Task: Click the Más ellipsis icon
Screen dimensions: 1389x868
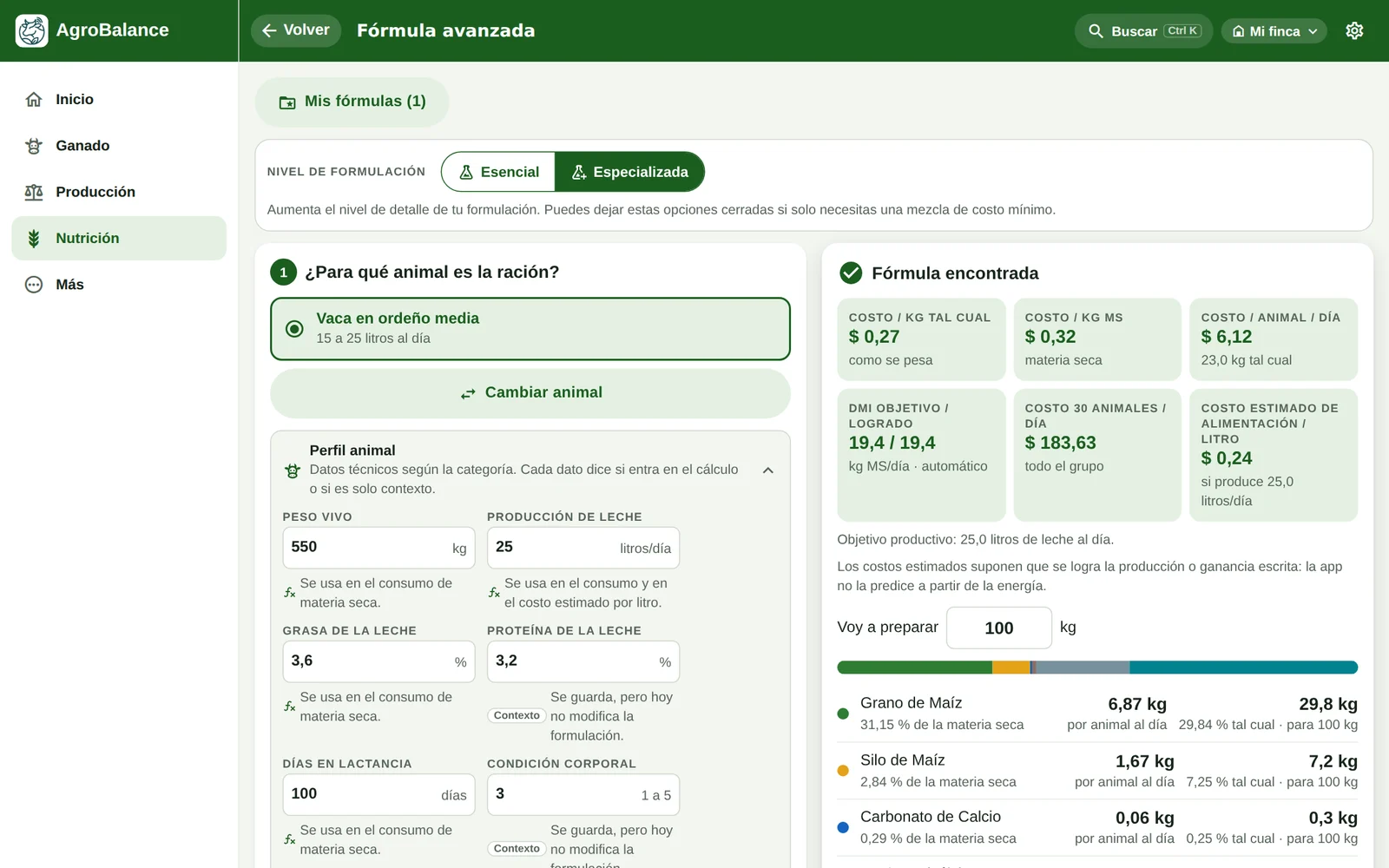Action: click(34, 285)
